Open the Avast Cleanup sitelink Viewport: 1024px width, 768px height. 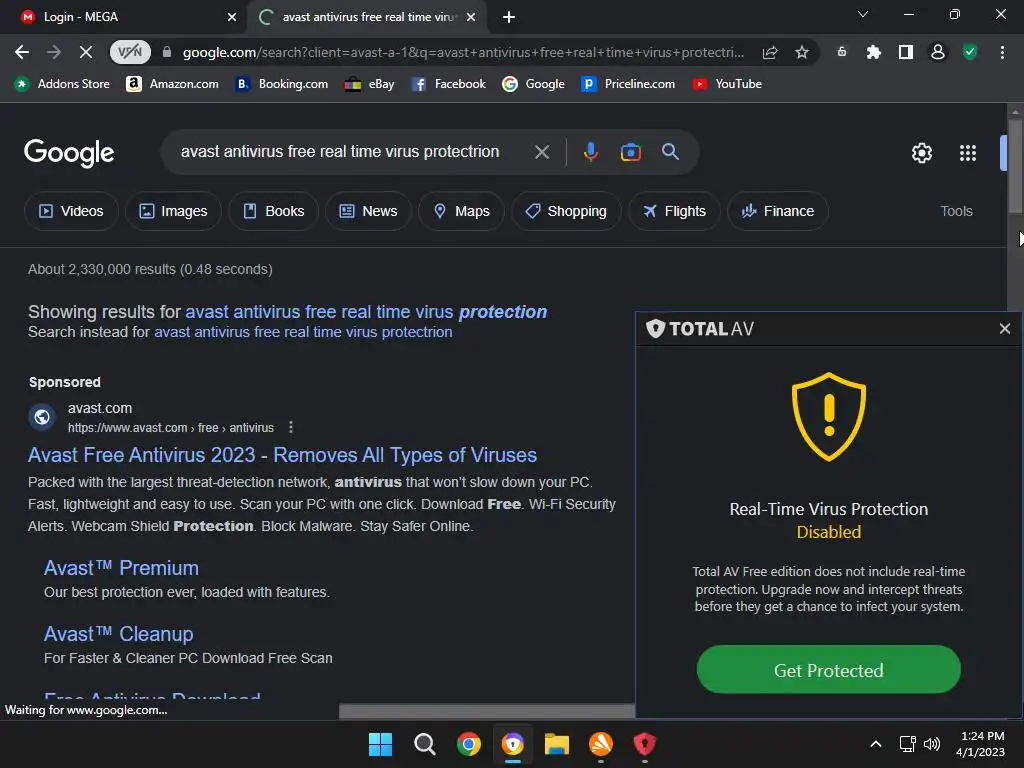coord(118,633)
